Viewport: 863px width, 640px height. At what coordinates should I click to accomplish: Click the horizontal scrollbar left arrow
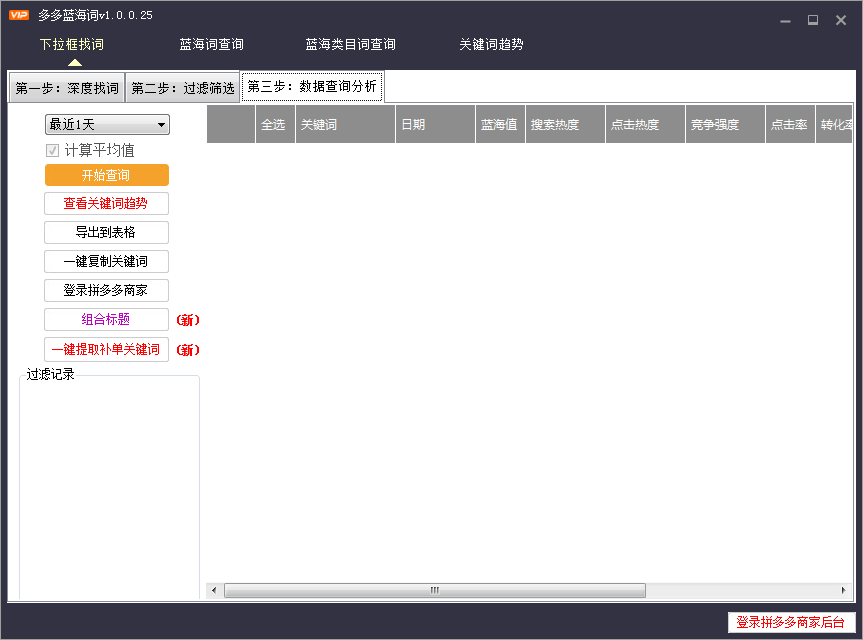(214, 590)
